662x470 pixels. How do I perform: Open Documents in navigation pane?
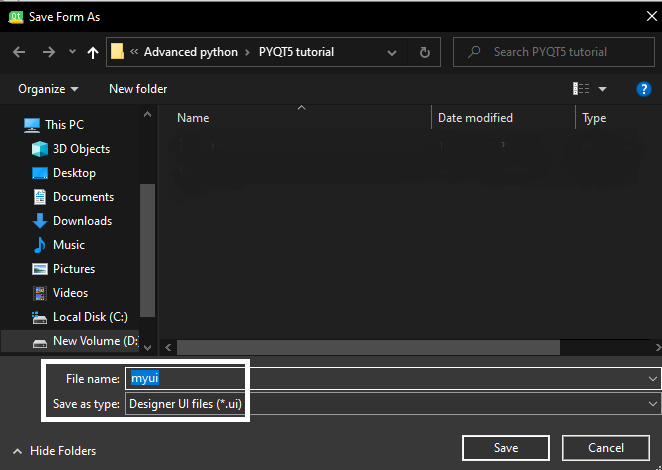coord(83,197)
